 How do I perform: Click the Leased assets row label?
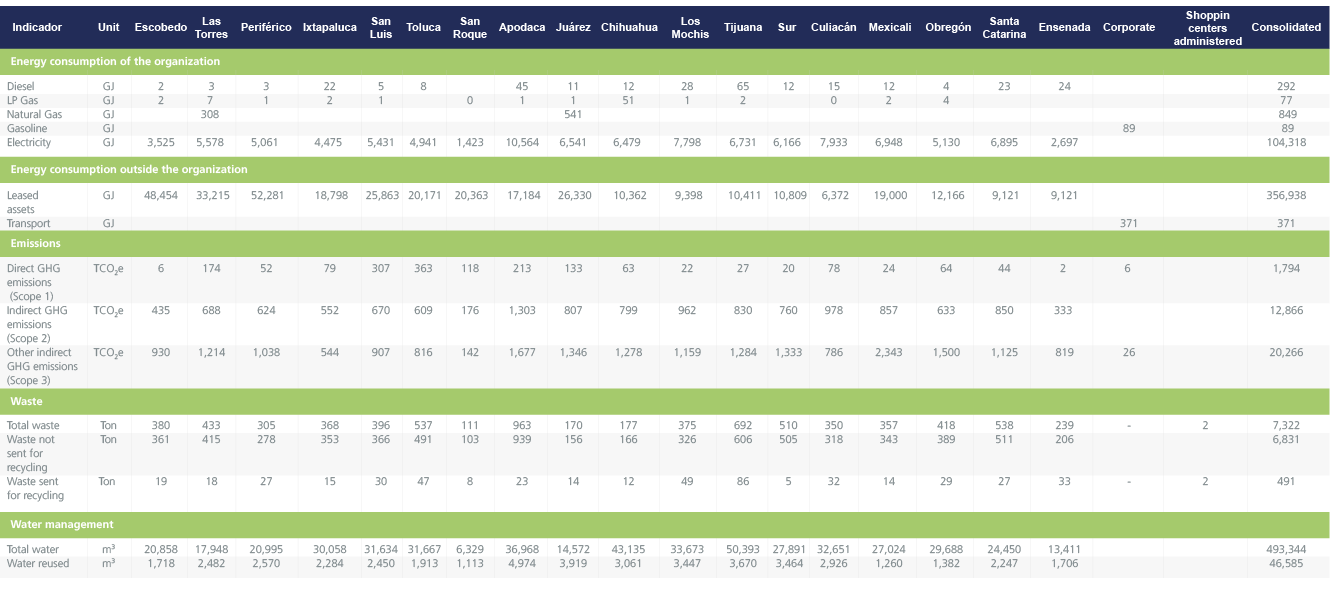22,202
